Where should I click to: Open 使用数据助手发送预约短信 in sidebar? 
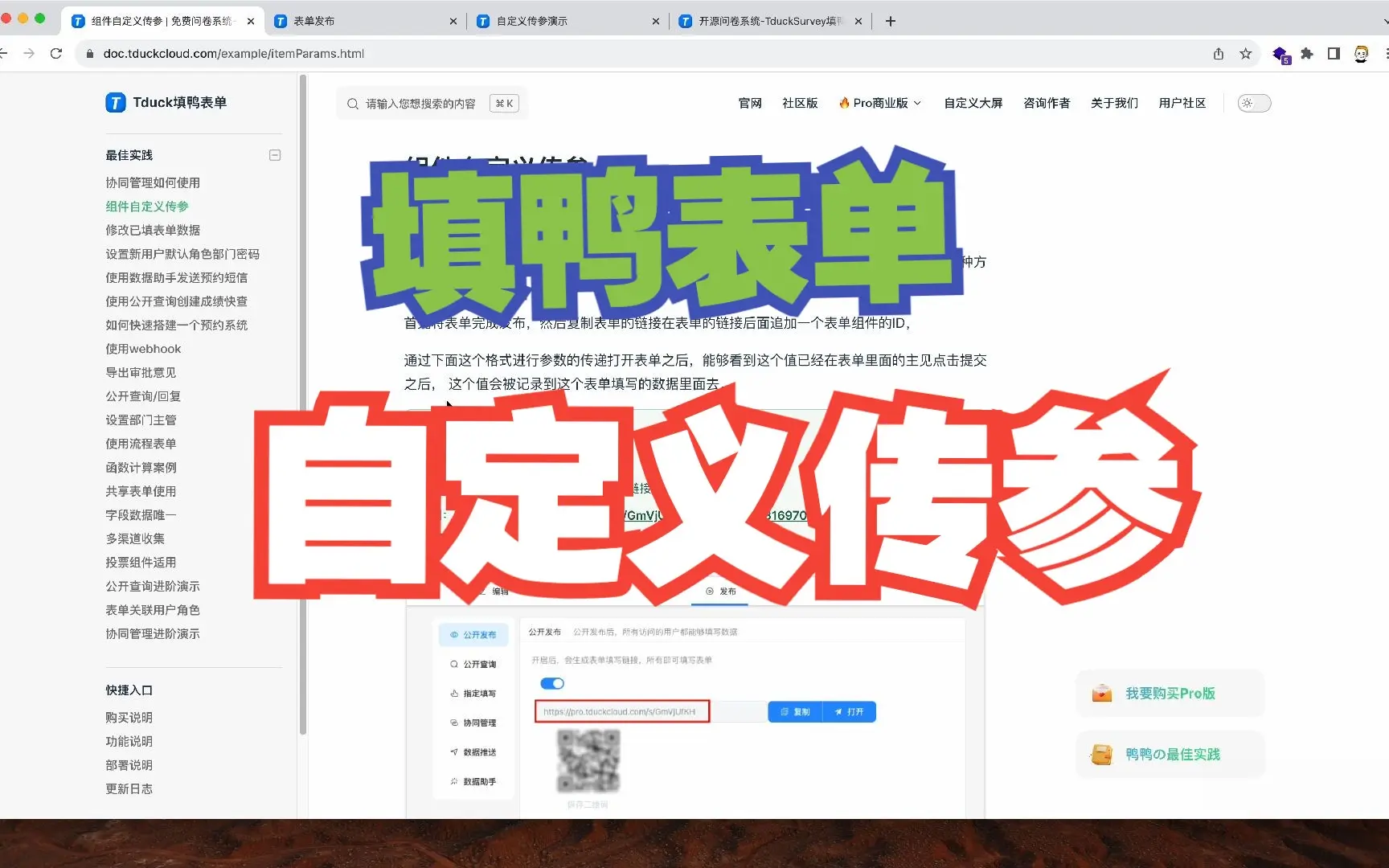[x=176, y=277]
